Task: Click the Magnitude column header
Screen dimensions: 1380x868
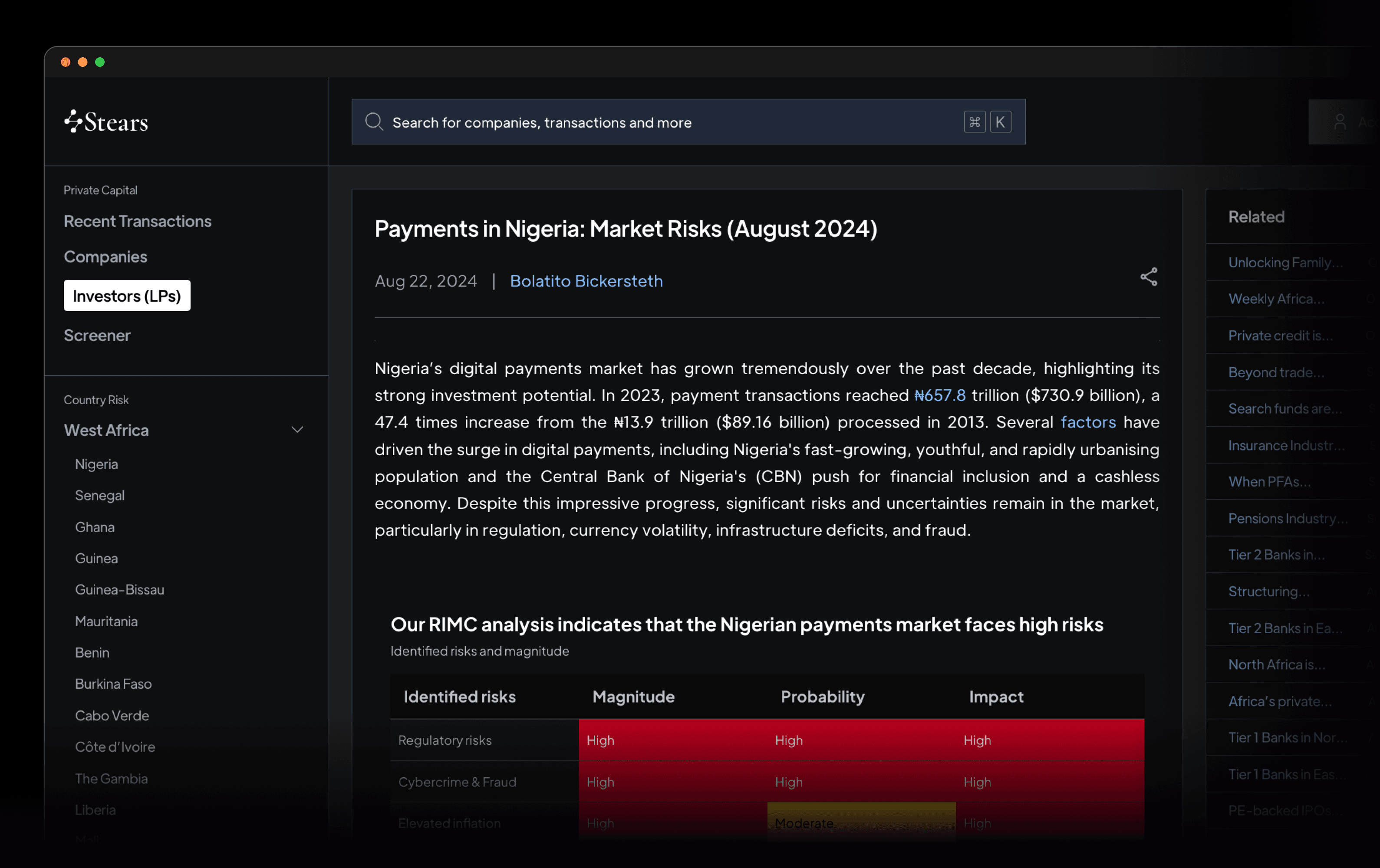Action: [633, 697]
